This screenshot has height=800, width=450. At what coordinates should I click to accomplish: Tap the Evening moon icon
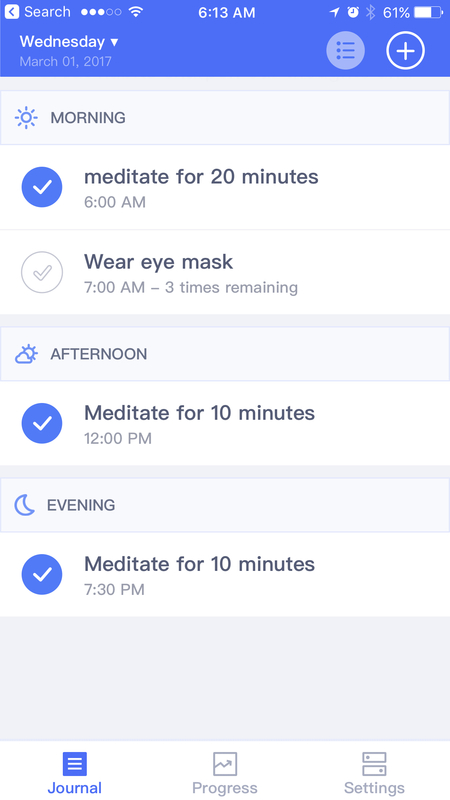[x=24, y=505]
